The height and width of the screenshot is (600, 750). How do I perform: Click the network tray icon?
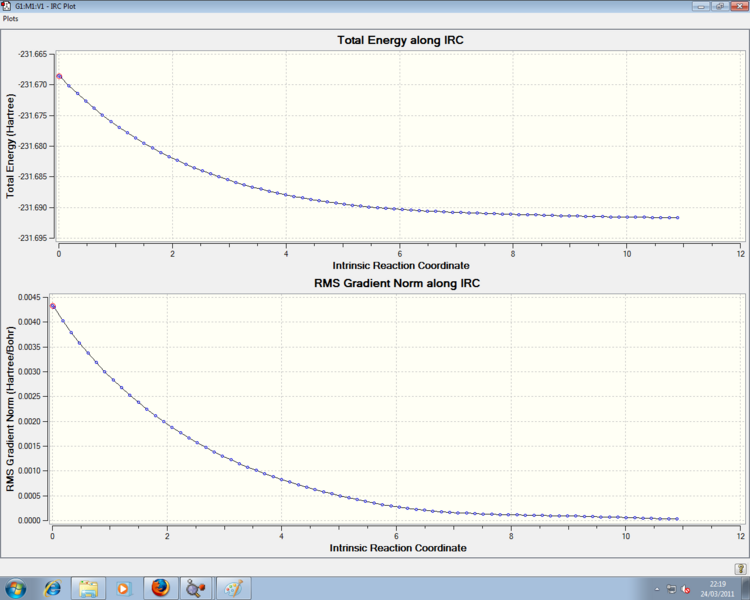(672, 589)
